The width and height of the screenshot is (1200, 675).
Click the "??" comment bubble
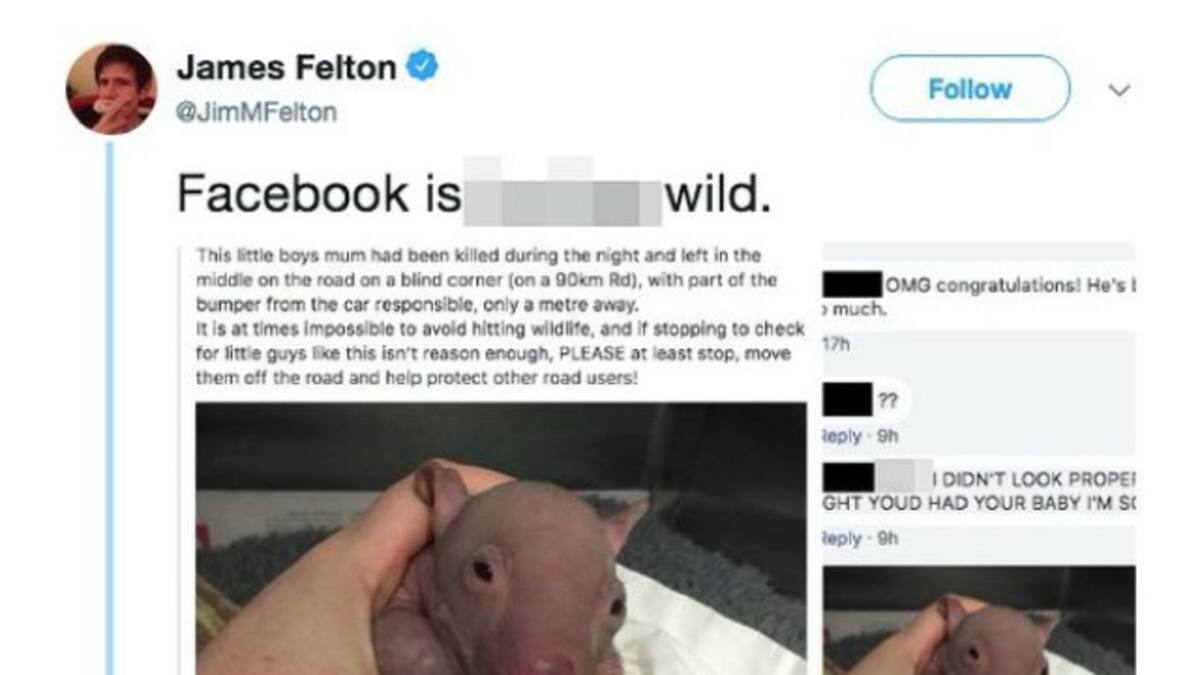(x=887, y=402)
